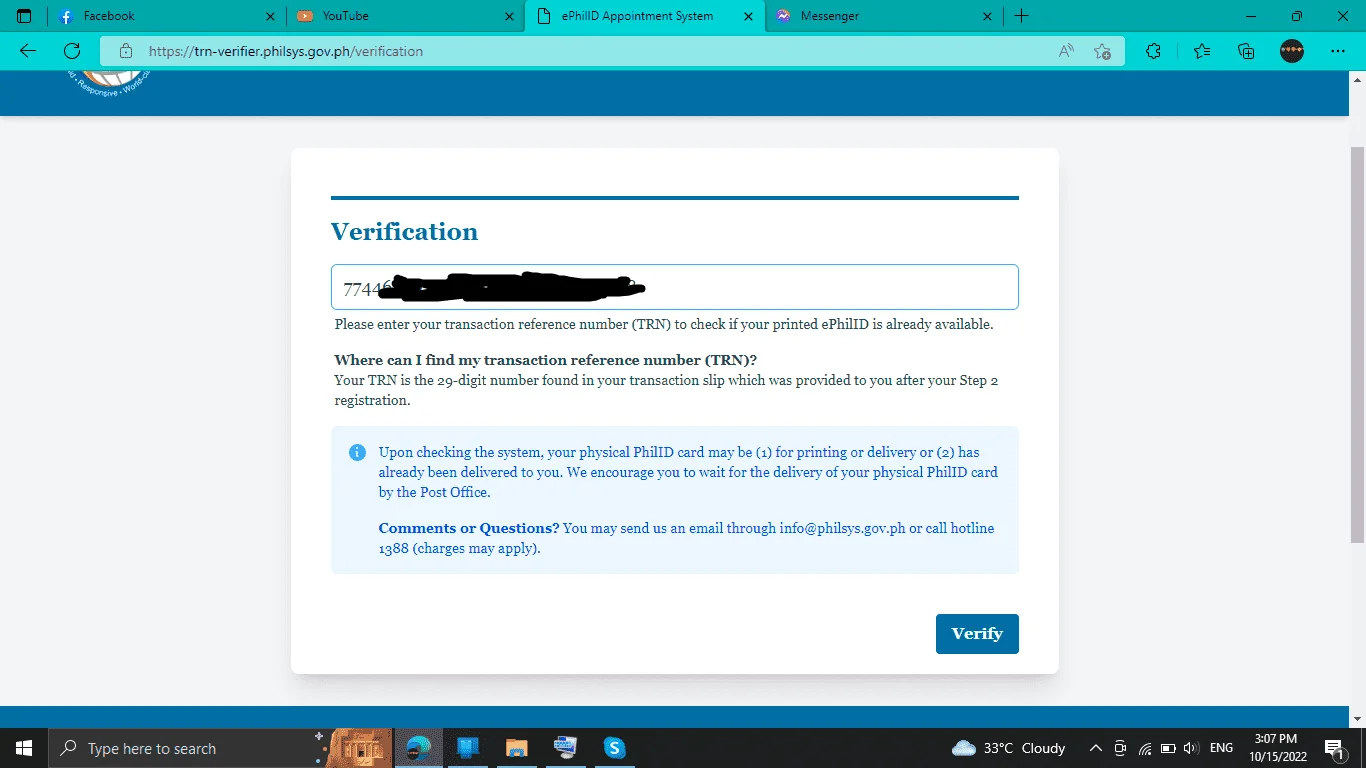This screenshot has width=1366, height=768.
Task: Open tab actions menu
Action: tap(24, 16)
